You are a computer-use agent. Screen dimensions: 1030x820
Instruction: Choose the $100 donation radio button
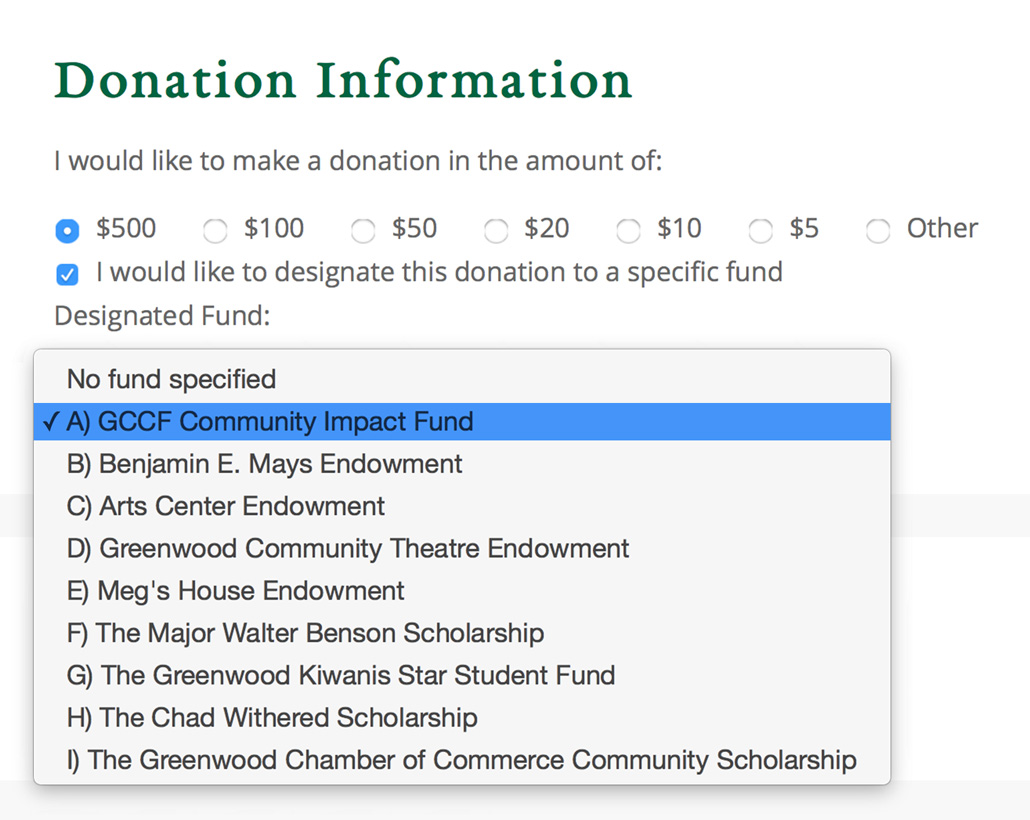coord(215,231)
